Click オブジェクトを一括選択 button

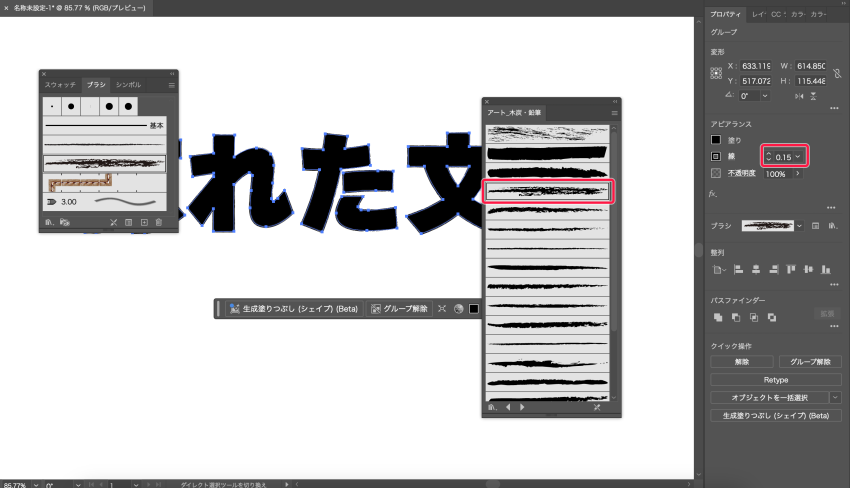point(769,397)
